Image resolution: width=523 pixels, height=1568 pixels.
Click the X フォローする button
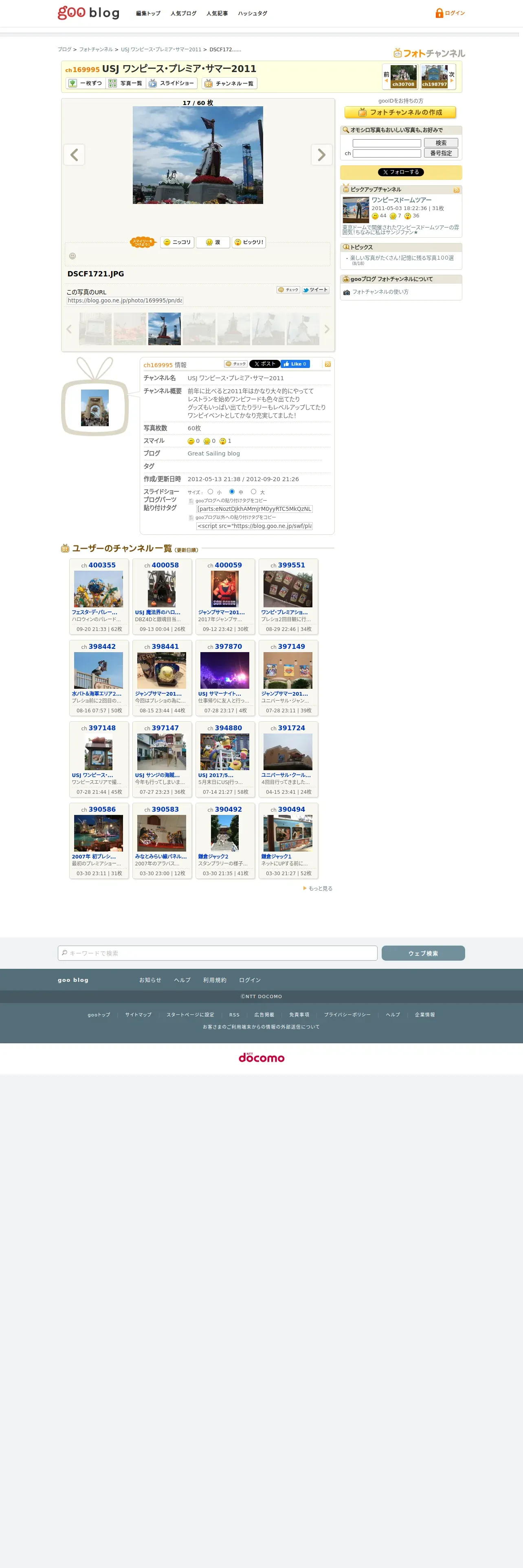[401, 172]
